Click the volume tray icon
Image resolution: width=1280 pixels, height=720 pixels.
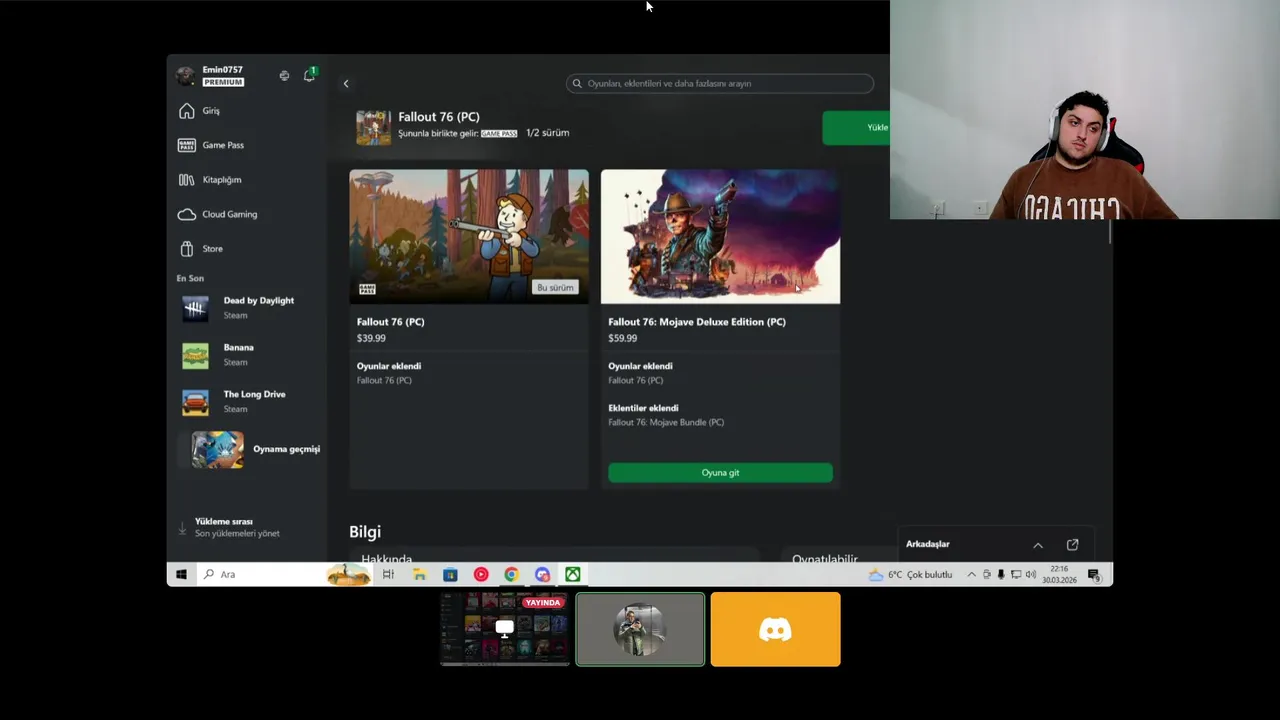[x=1031, y=574]
